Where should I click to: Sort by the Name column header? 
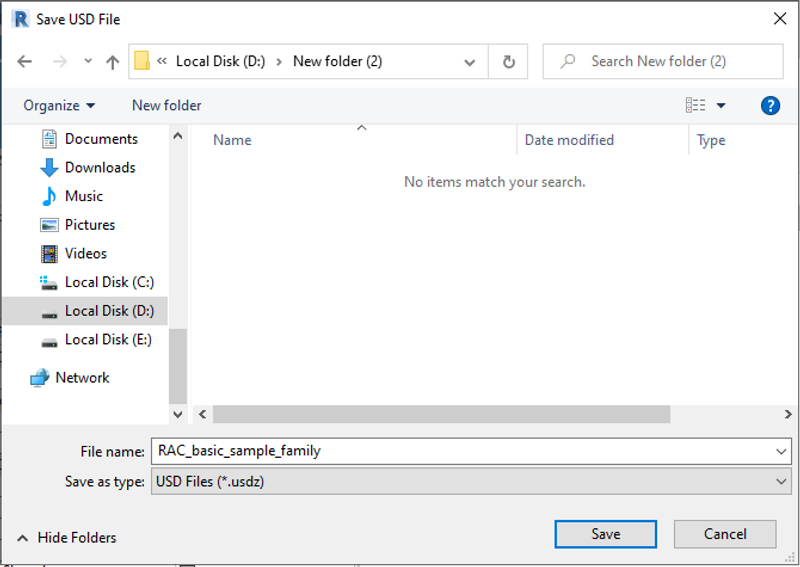pos(232,140)
